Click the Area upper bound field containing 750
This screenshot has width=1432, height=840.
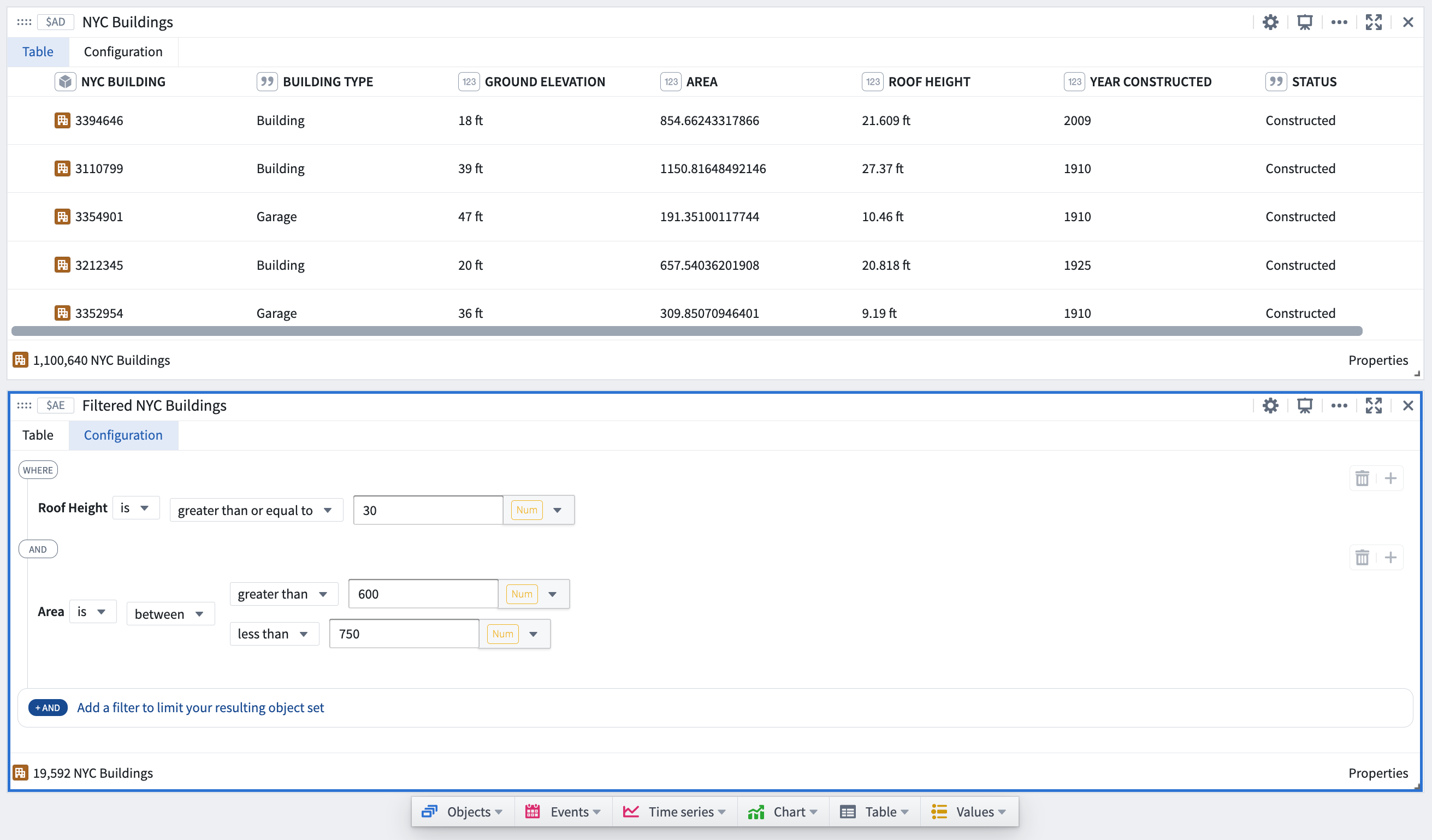click(404, 634)
